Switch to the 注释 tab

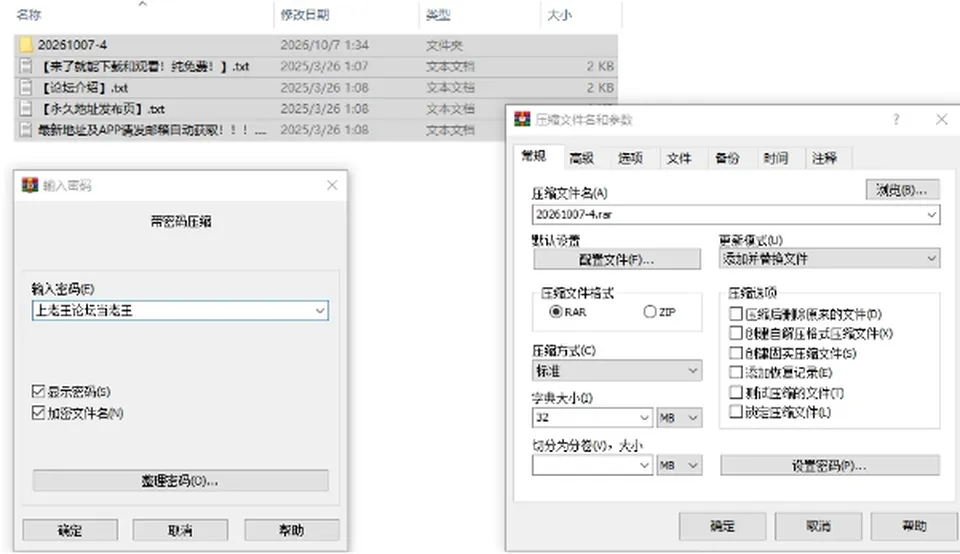(x=825, y=158)
